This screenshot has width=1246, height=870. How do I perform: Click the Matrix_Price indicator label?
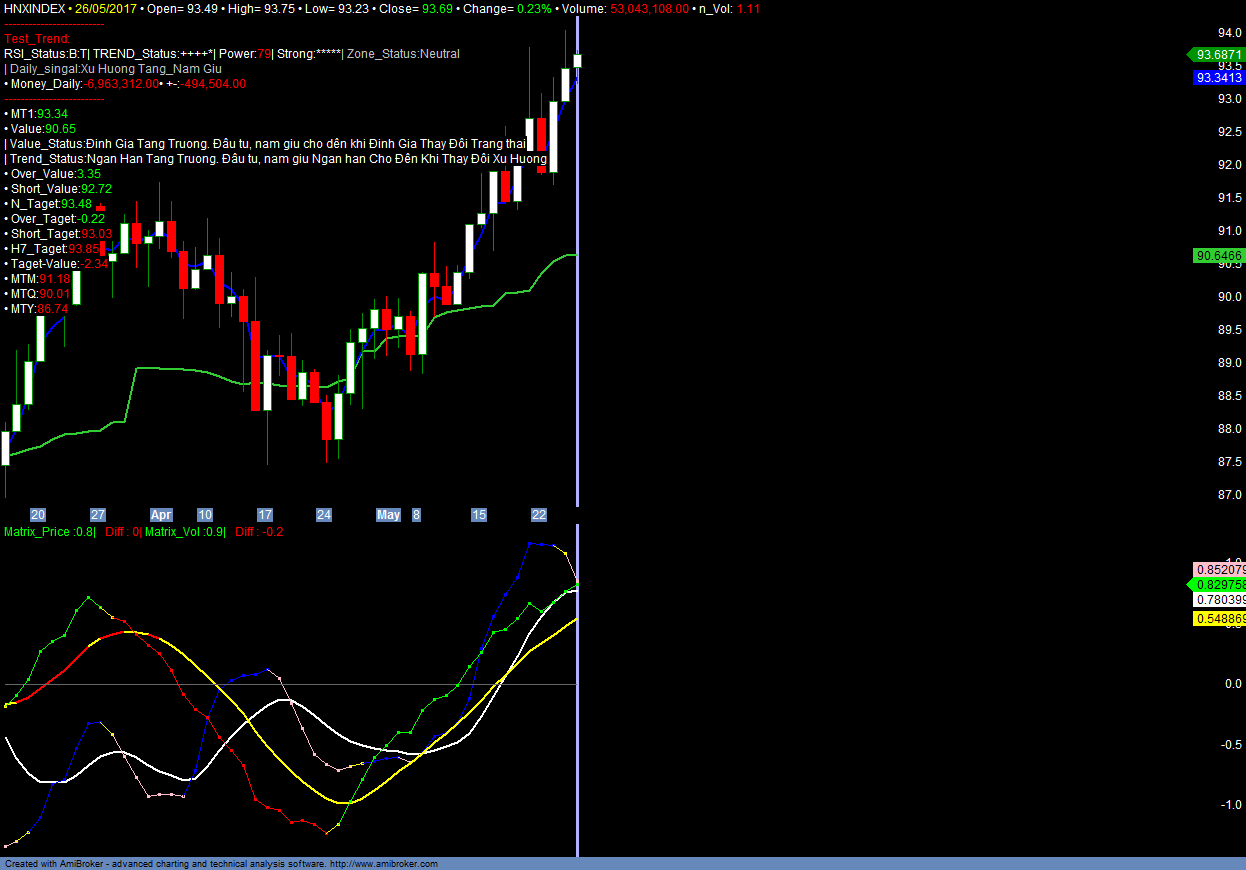pyautogui.click(x=49, y=532)
